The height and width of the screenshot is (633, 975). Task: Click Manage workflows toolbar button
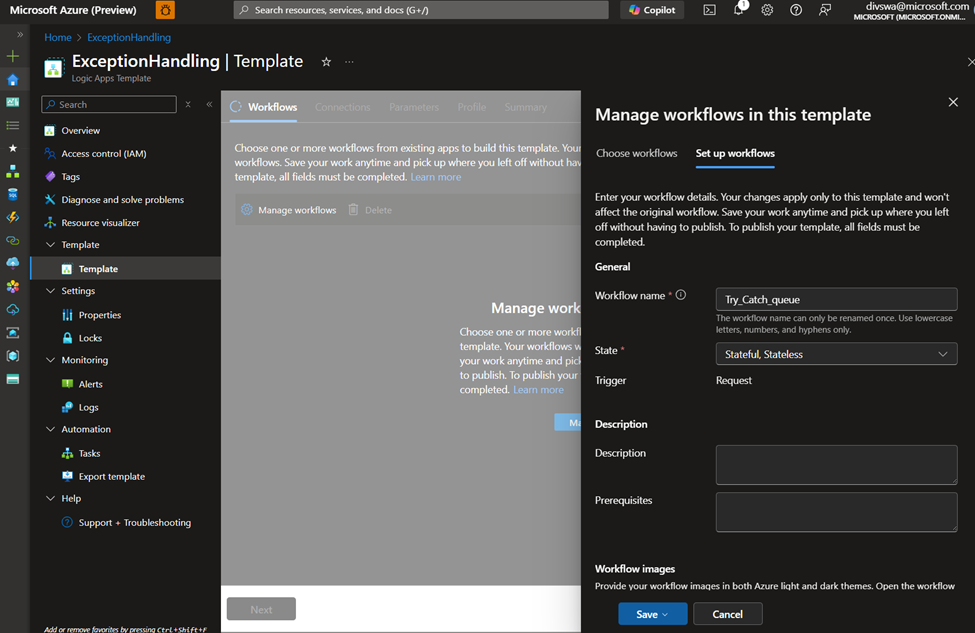(x=289, y=210)
